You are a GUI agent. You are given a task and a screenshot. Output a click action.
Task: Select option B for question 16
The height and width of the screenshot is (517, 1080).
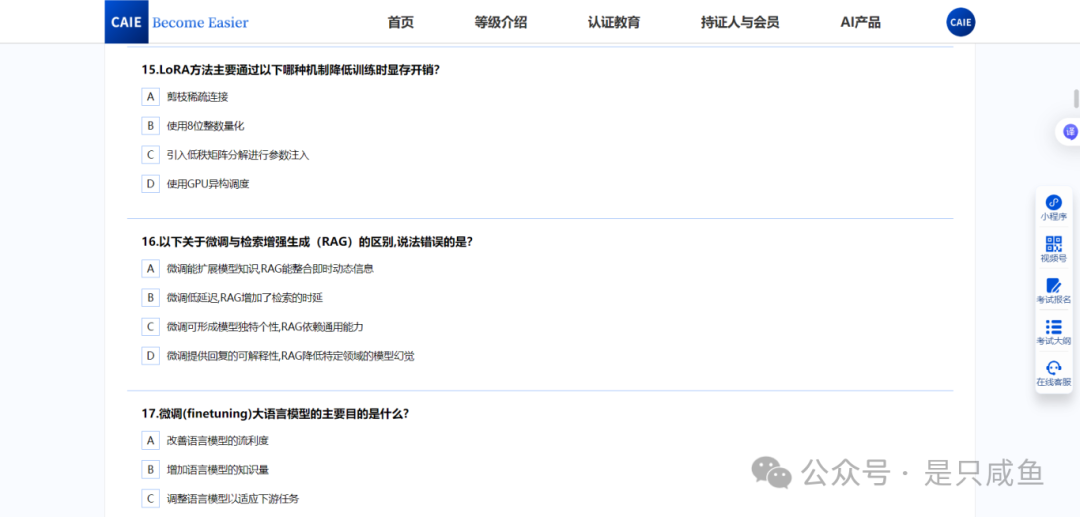point(151,297)
